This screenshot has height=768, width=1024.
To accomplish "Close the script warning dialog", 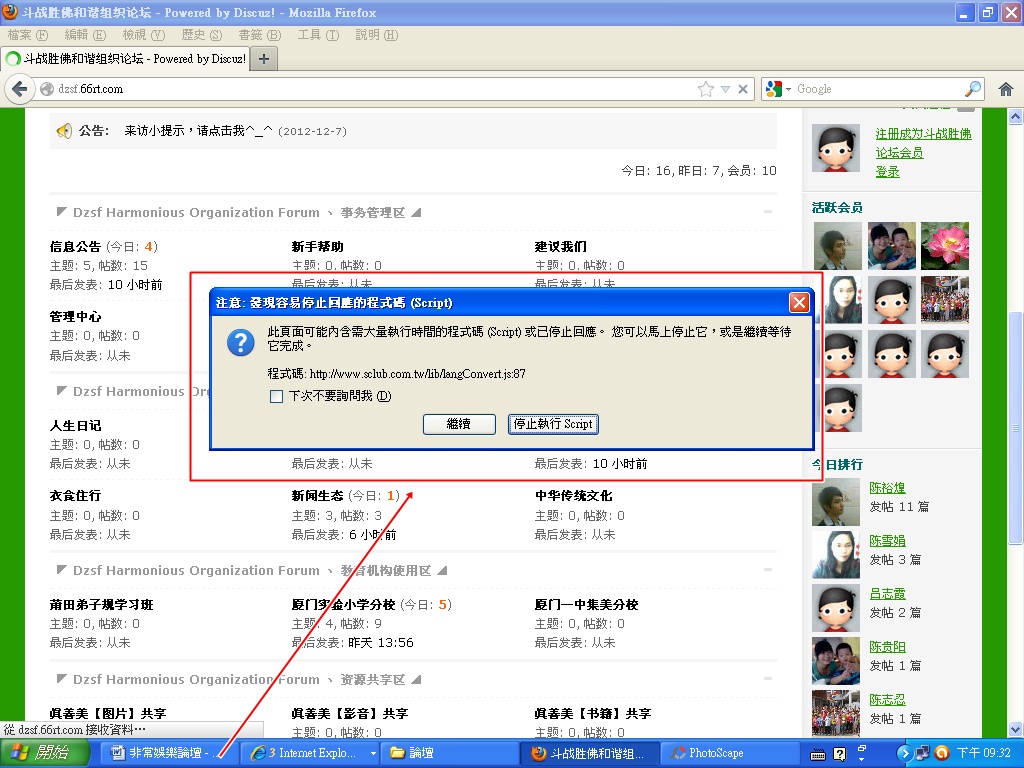I will (x=799, y=302).
